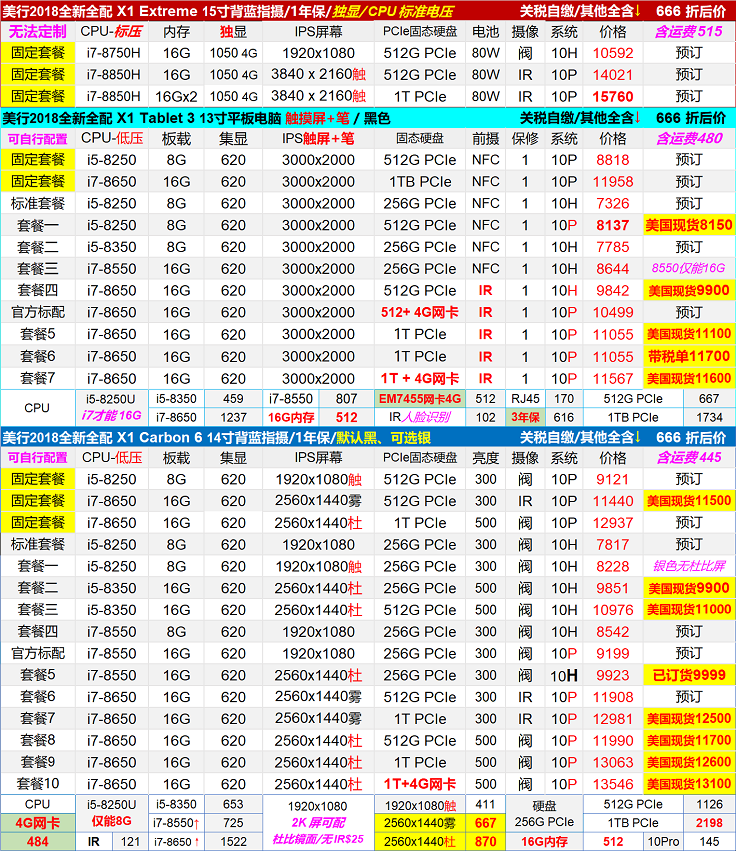Click the 美国现货11600 stock cell
This screenshot has width=736, height=851.
[x=688, y=379]
